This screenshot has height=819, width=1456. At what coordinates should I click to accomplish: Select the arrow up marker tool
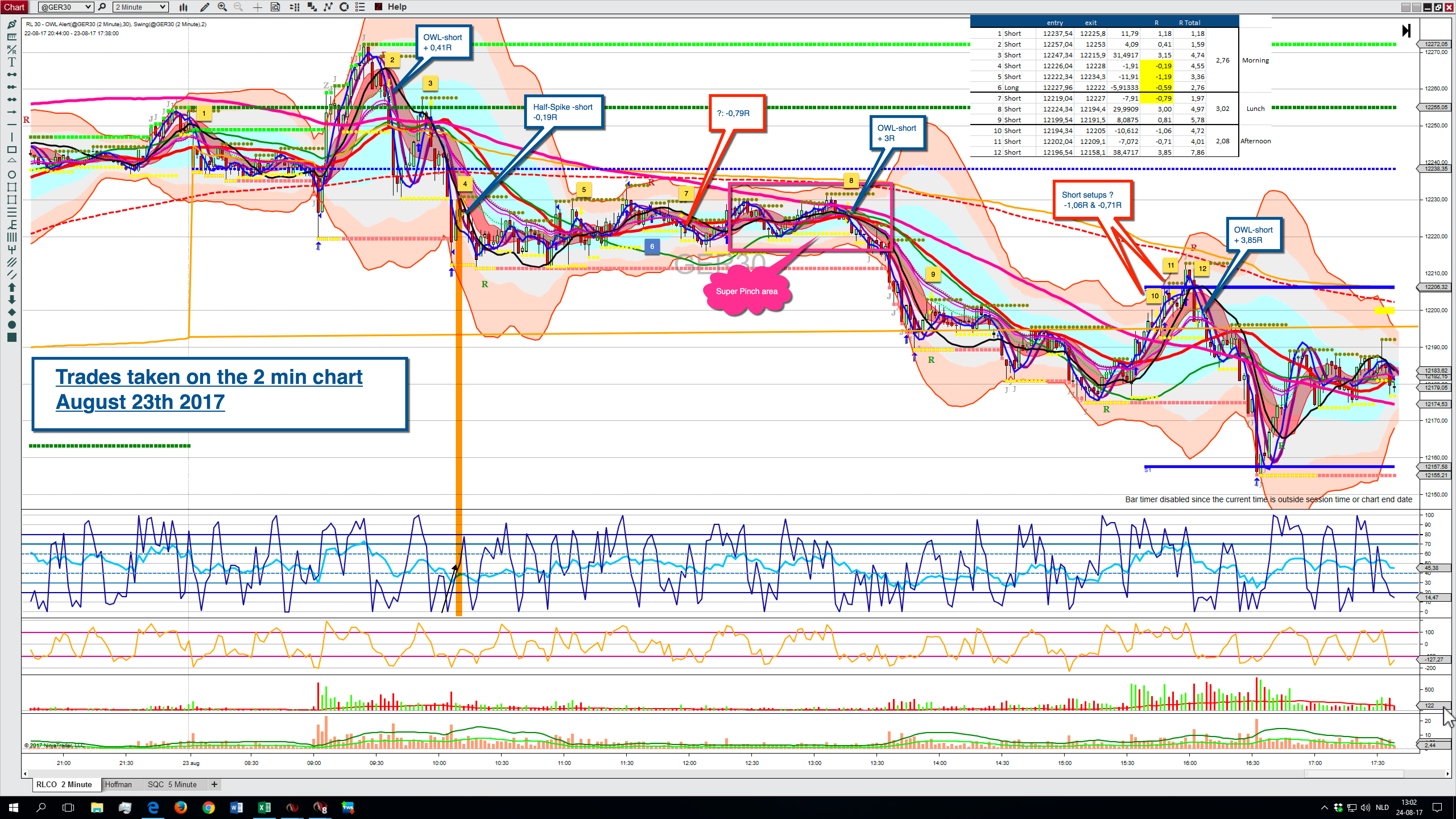click(11, 287)
